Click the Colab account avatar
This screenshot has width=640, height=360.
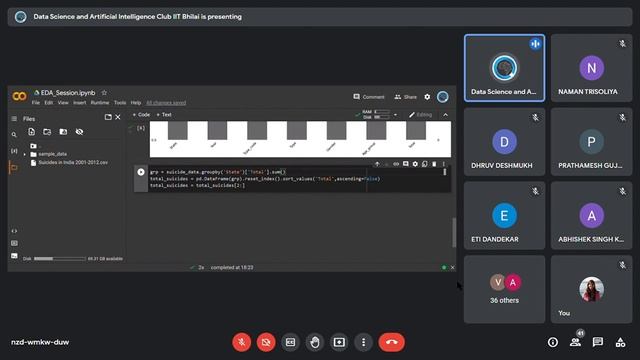pyautogui.click(x=442, y=97)
